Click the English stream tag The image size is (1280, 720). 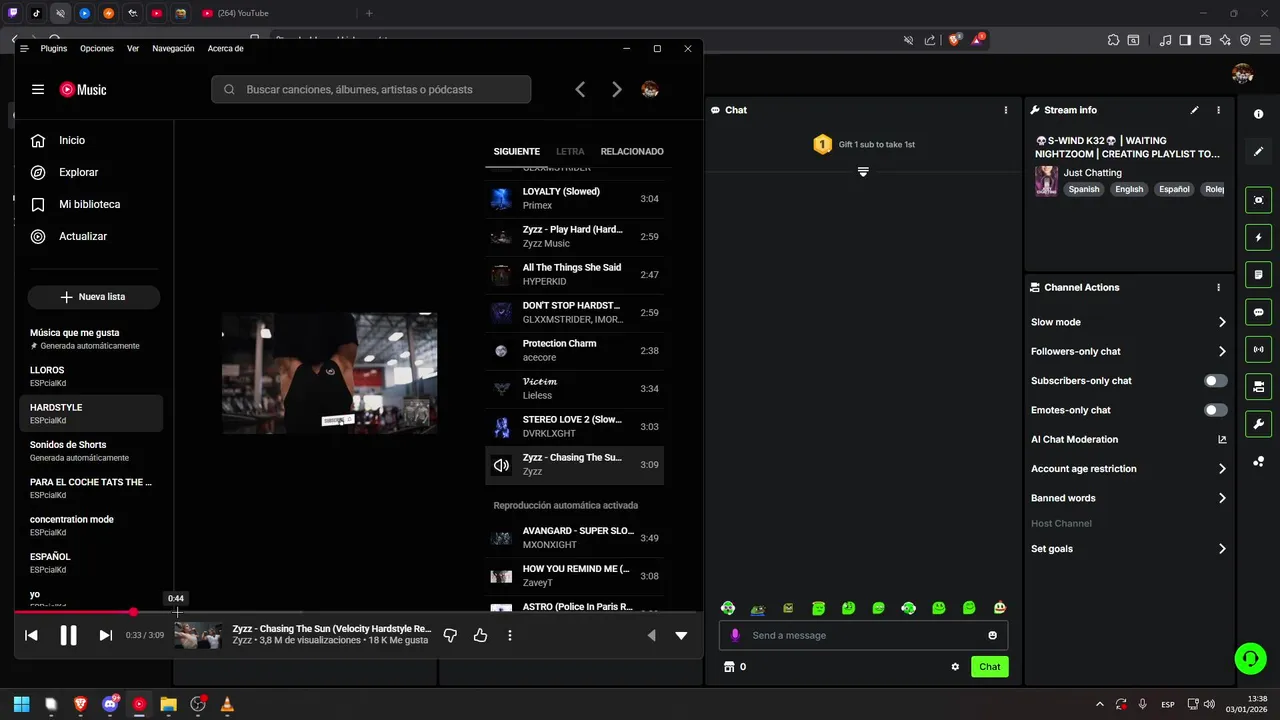(x=1129, y=189)
